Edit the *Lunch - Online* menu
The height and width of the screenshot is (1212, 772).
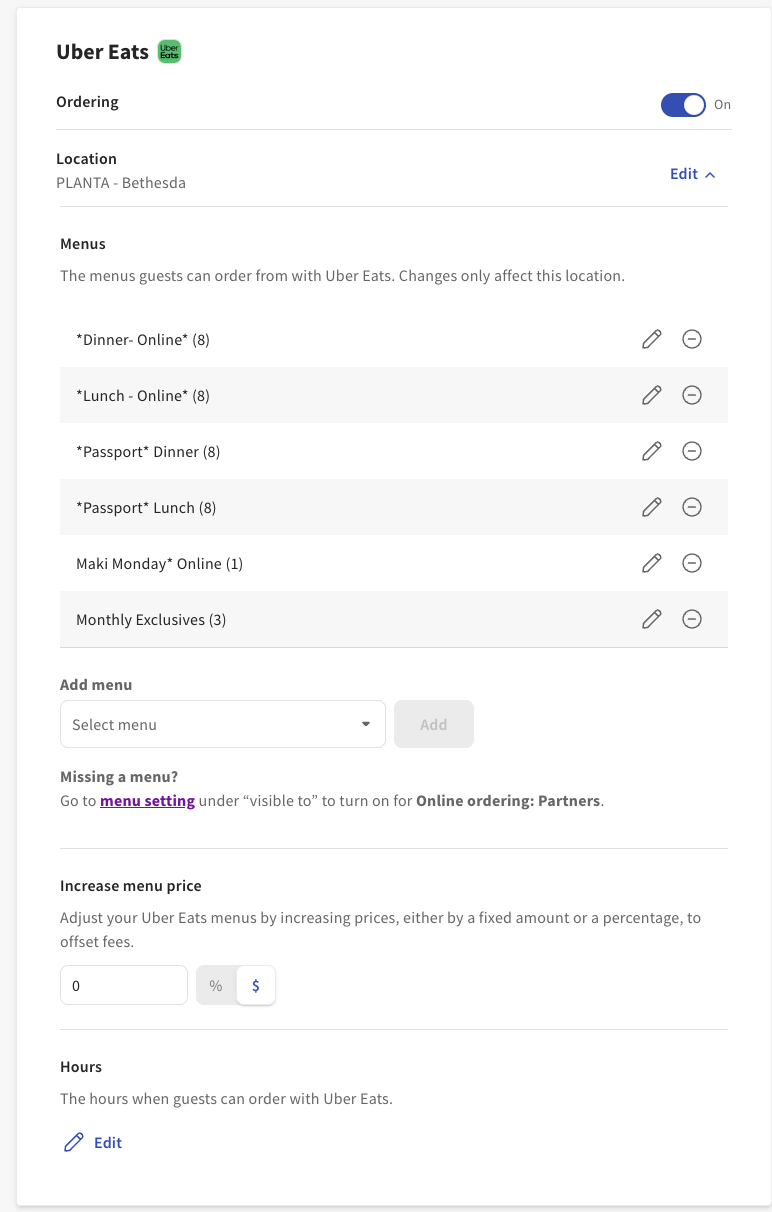(x=651, y=395)
